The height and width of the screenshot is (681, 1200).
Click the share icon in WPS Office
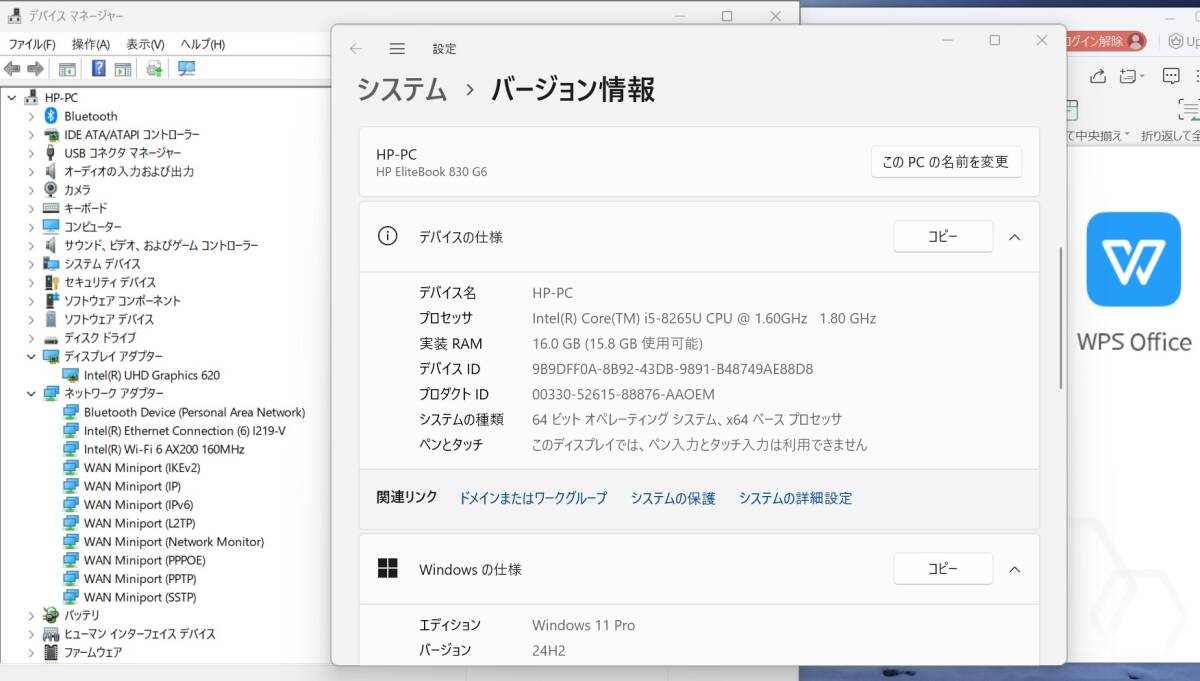point(1097,76)
